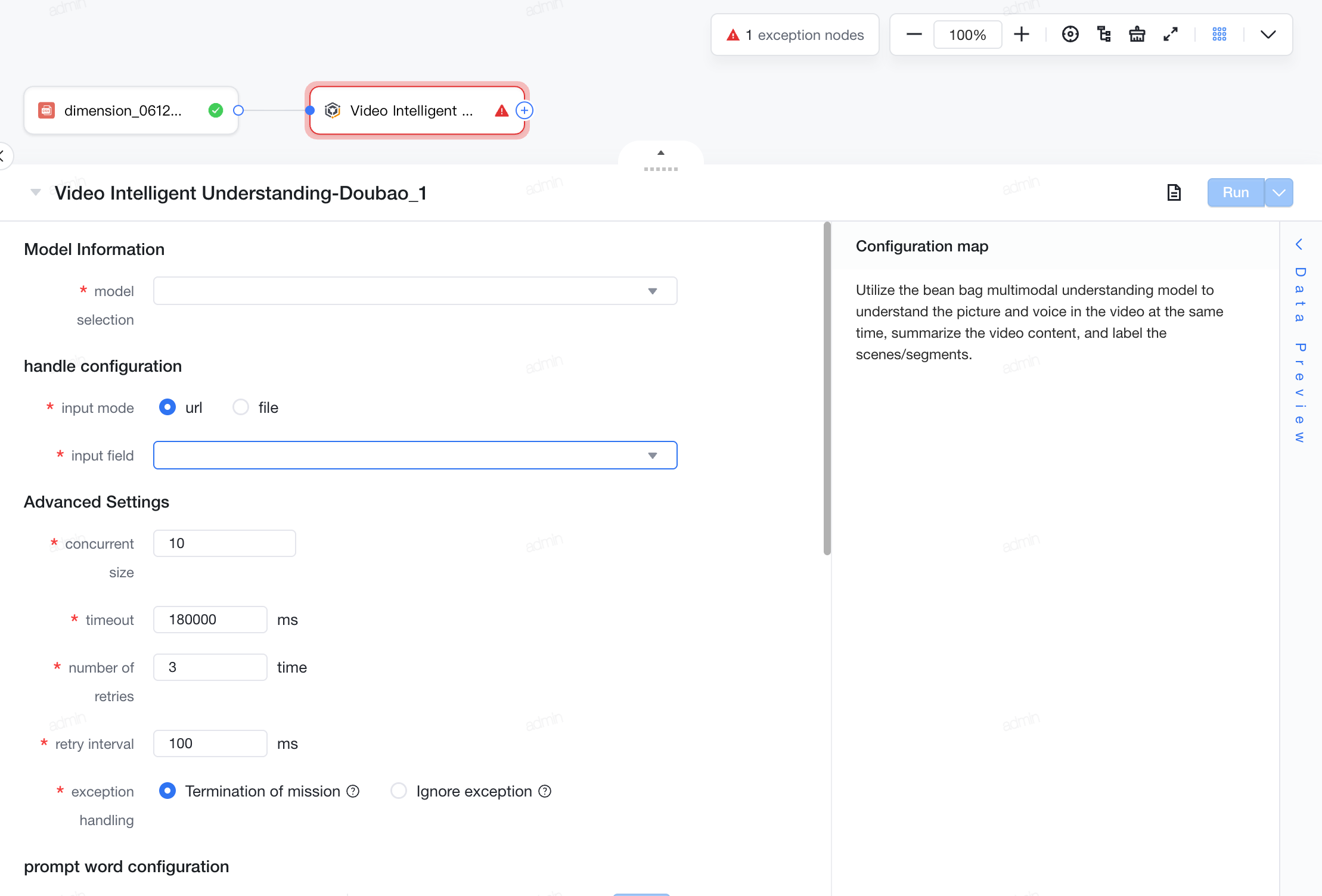Screen dimensions: 1322x896
Task: Open the input field dropdown
Action: pos(415,455)
